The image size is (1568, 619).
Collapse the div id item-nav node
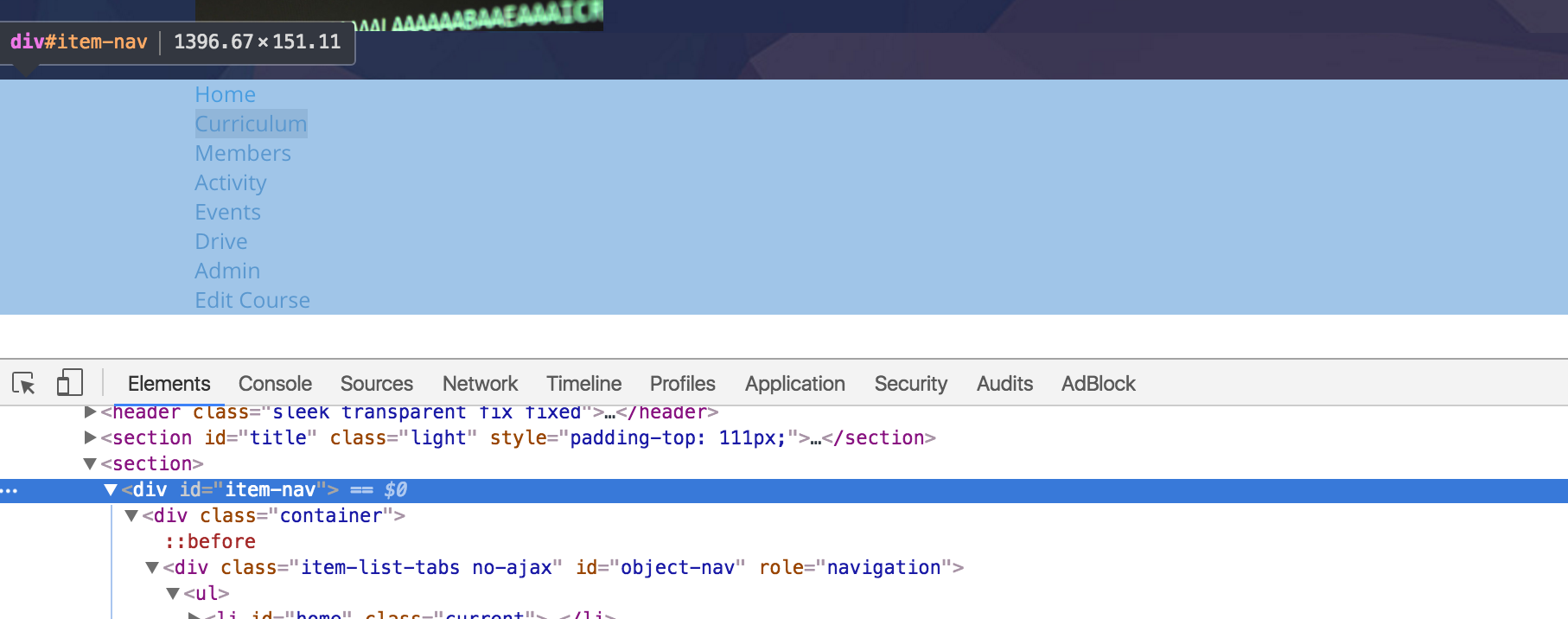(x=111, y=489)
